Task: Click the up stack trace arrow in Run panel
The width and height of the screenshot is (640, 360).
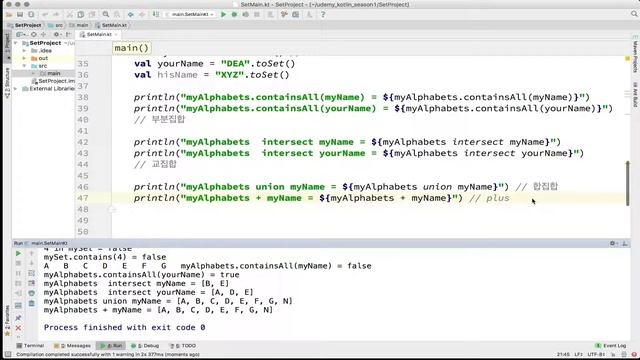Action: coord(31,253)
